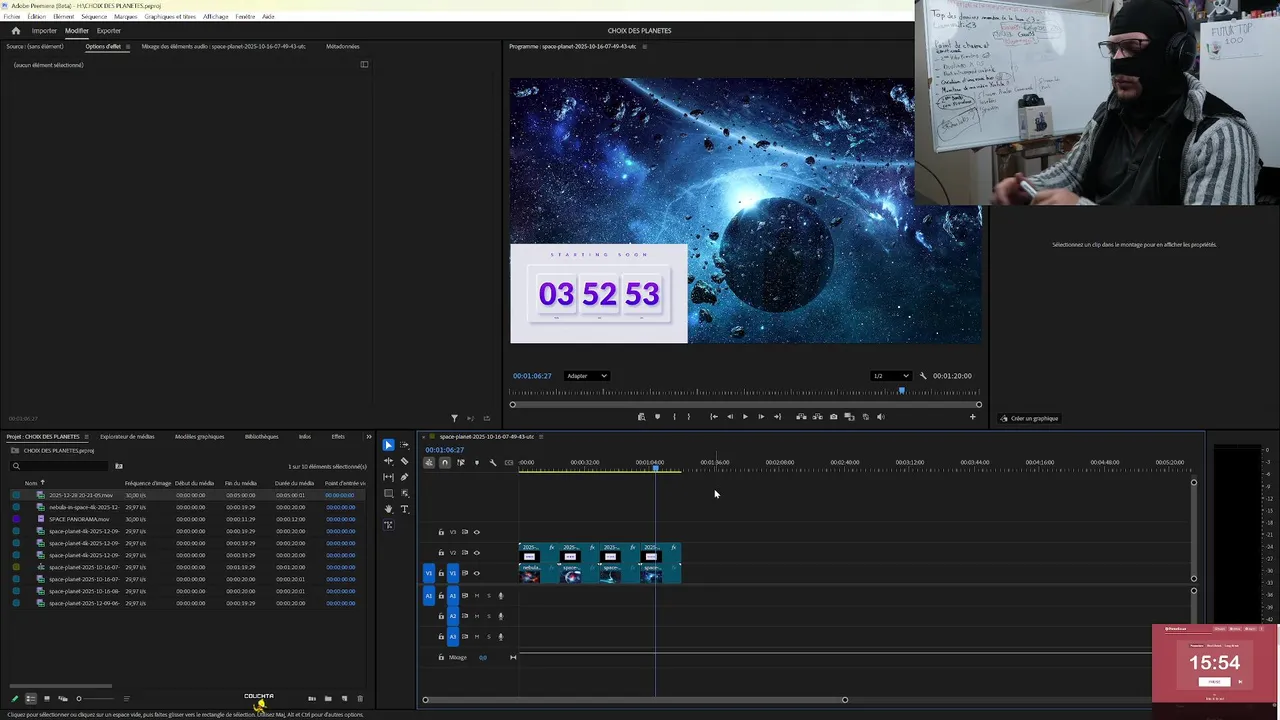This screenshot has height=720, width=1280.
Task: Click the trash icon in Project panel
Action: click(360, 698)
